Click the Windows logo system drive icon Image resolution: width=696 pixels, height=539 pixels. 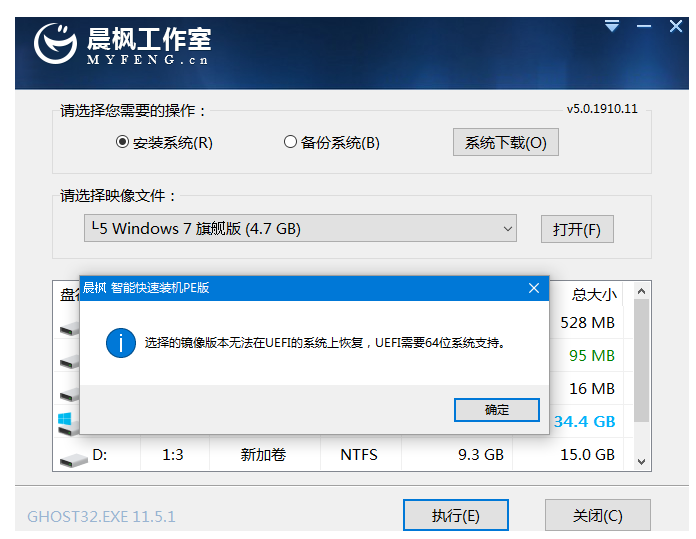[68, 424]
